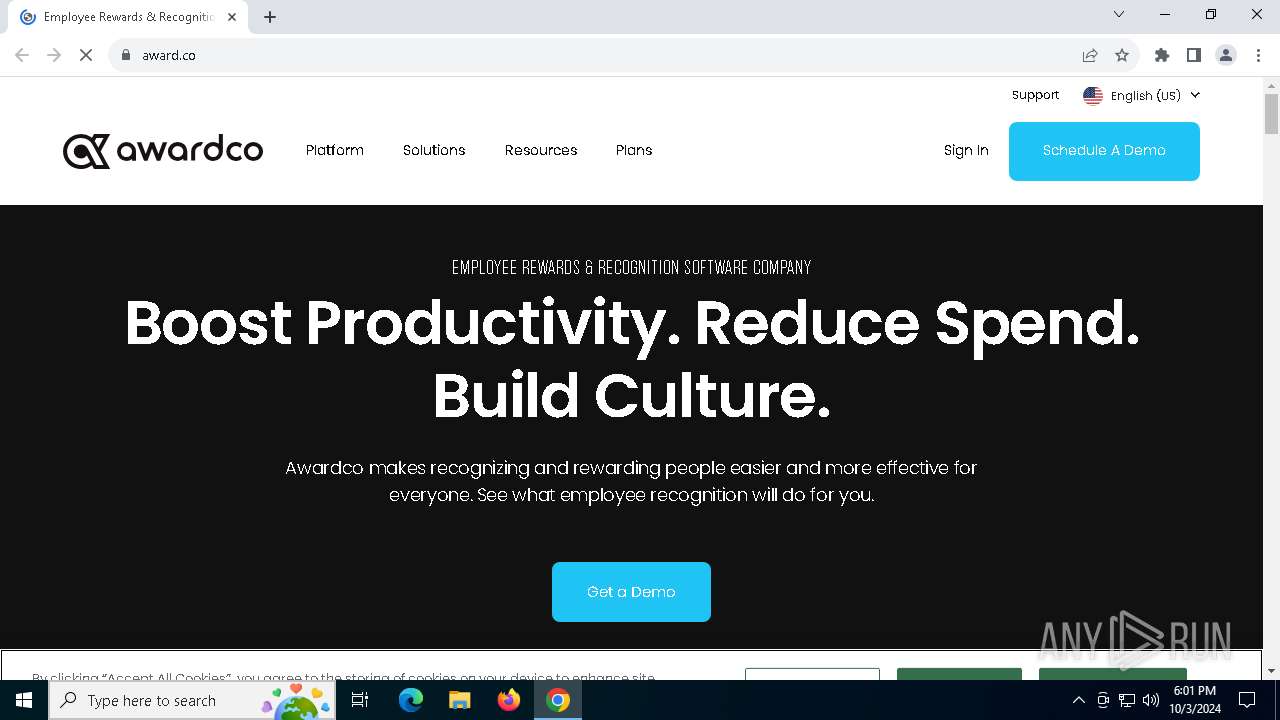Go forward to next page
Screen dimensions: 1280x720
click(x=54, y=55)
